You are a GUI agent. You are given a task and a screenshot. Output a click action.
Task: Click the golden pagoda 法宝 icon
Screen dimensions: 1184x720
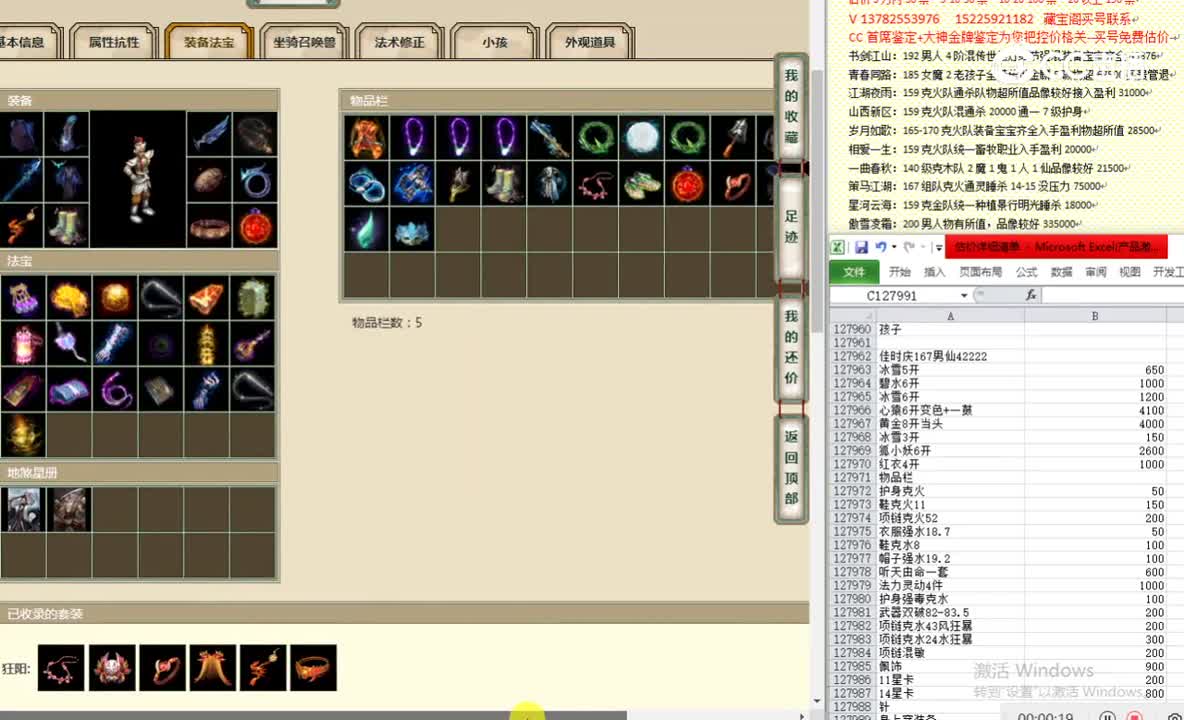pos(207,343)
